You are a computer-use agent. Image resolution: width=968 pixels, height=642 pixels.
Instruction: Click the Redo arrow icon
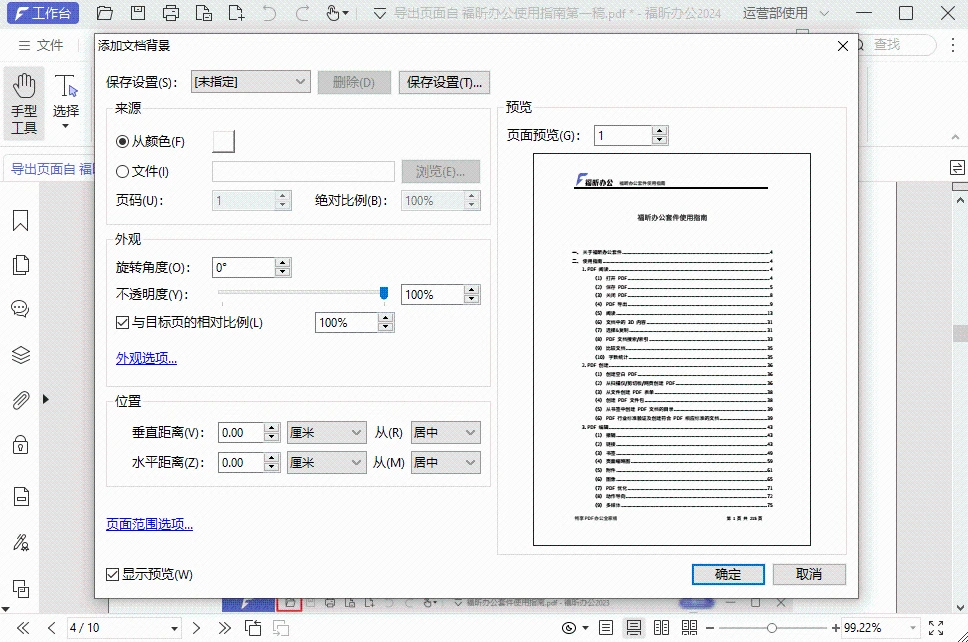(x=302, y=13)
